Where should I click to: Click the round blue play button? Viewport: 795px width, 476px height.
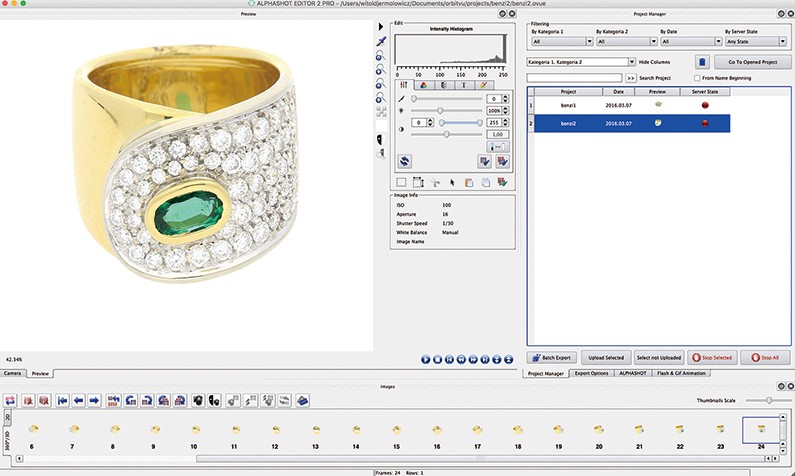425,359
